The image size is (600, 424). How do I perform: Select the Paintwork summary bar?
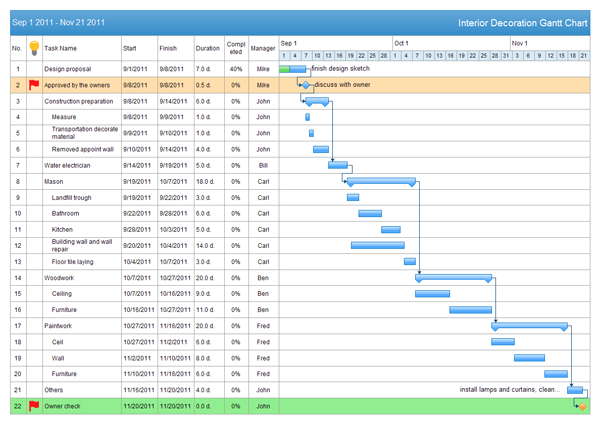(530, 325)
